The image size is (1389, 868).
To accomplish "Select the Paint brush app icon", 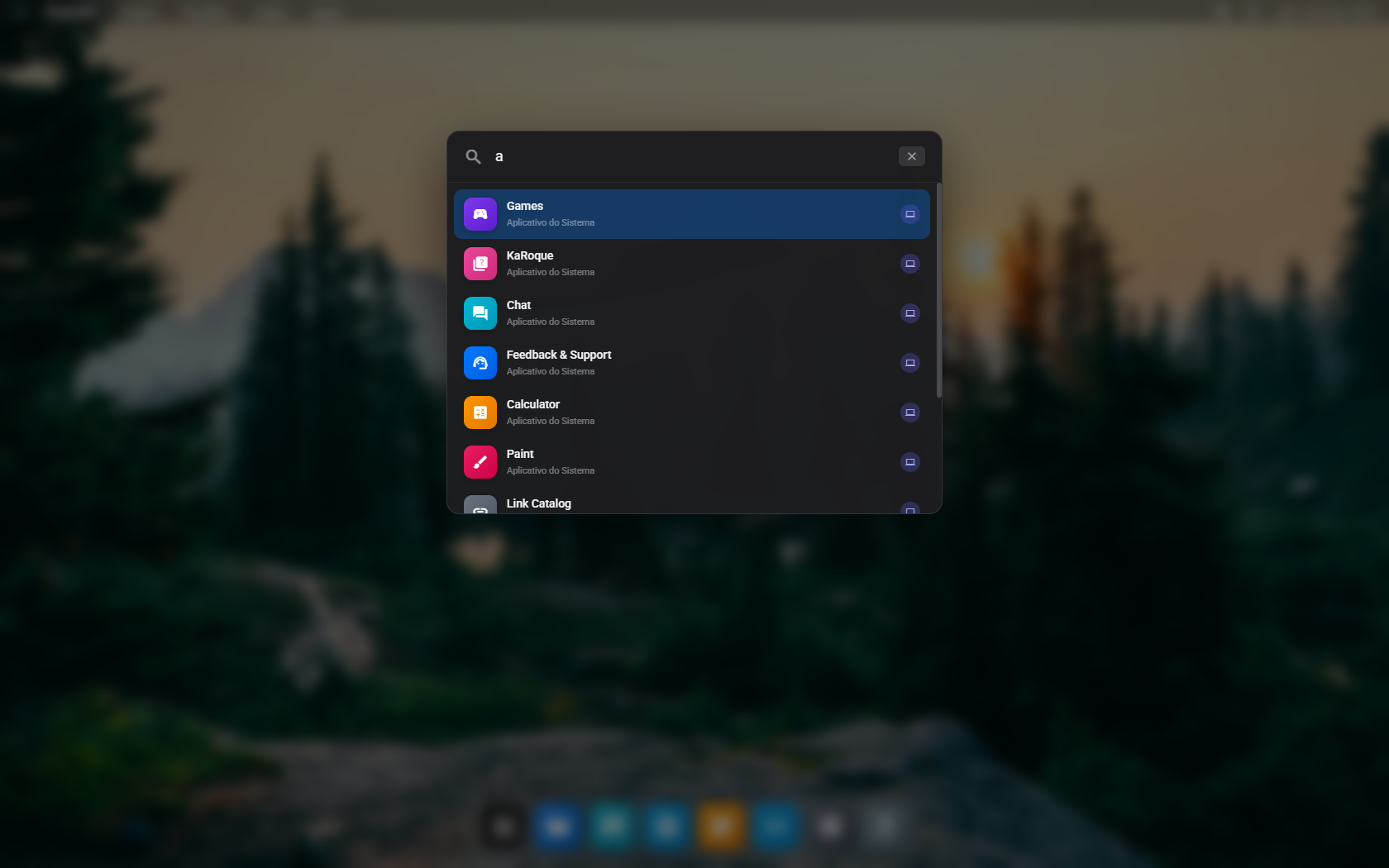I will click(x=480, y=462).
